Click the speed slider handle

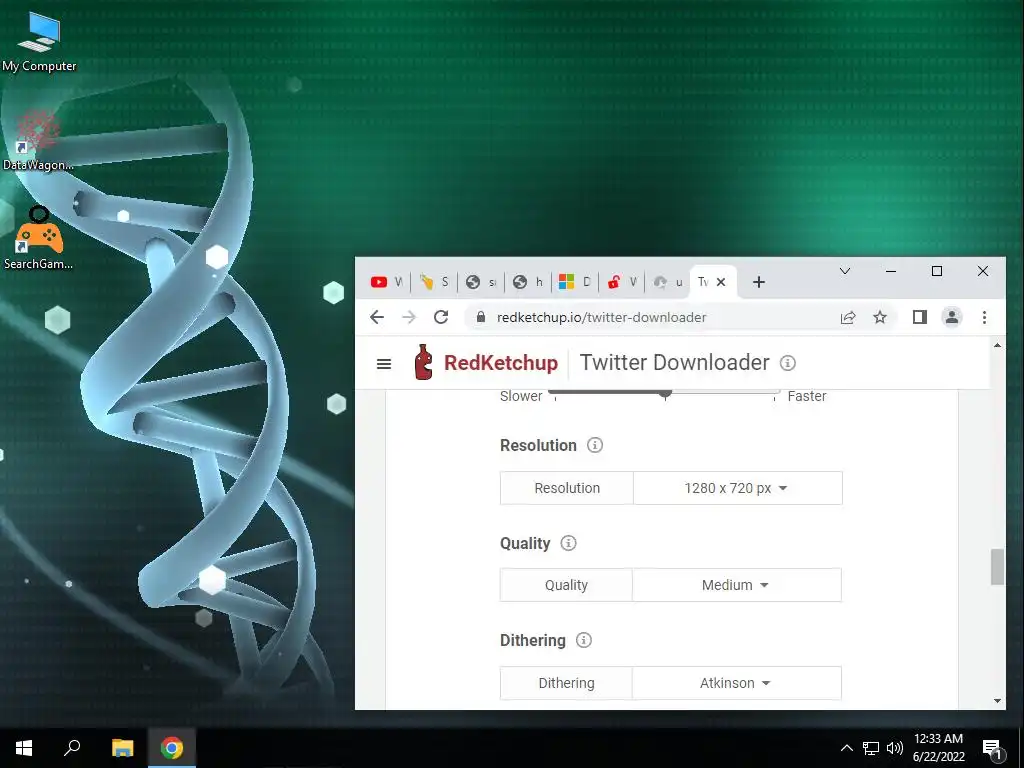(x=665, y=394)
